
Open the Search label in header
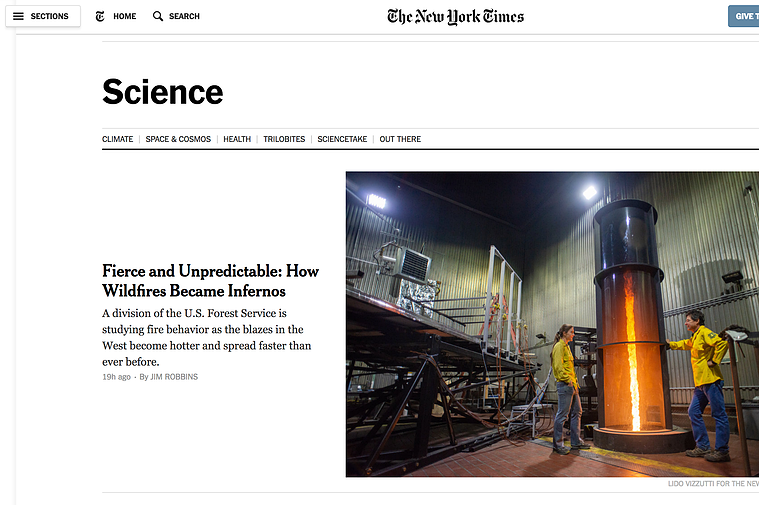(x=184, y=16)
